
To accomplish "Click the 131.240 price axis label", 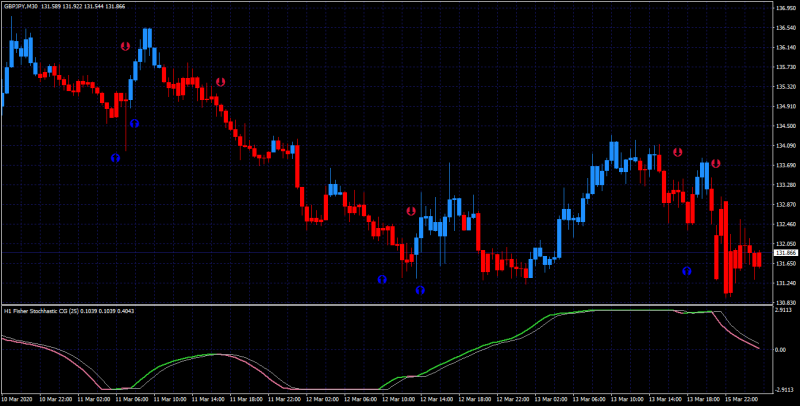I will (x=786, y=283).
